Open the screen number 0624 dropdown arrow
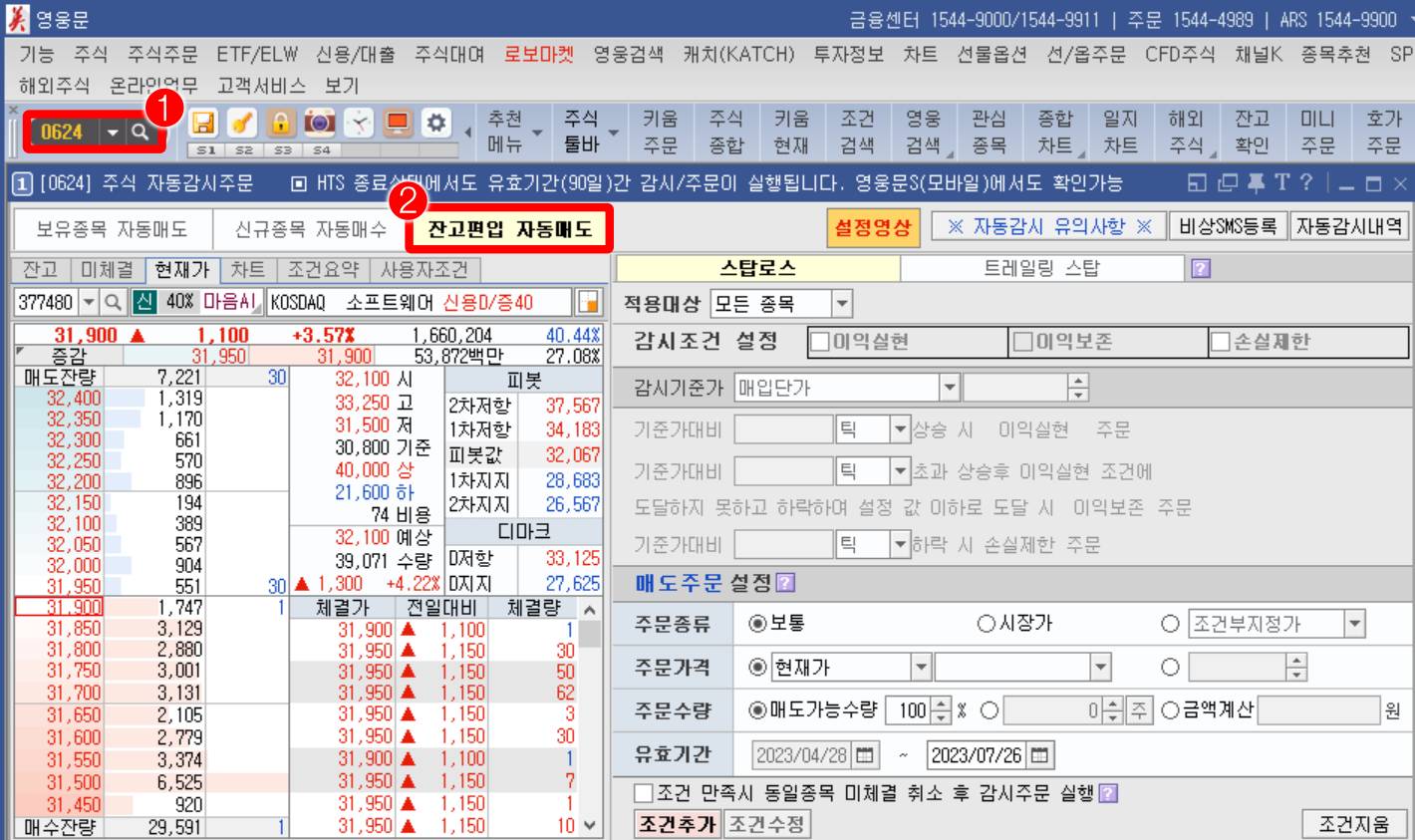The height and width of the screenshot is (840, 1415). click(x=113, y=132)
